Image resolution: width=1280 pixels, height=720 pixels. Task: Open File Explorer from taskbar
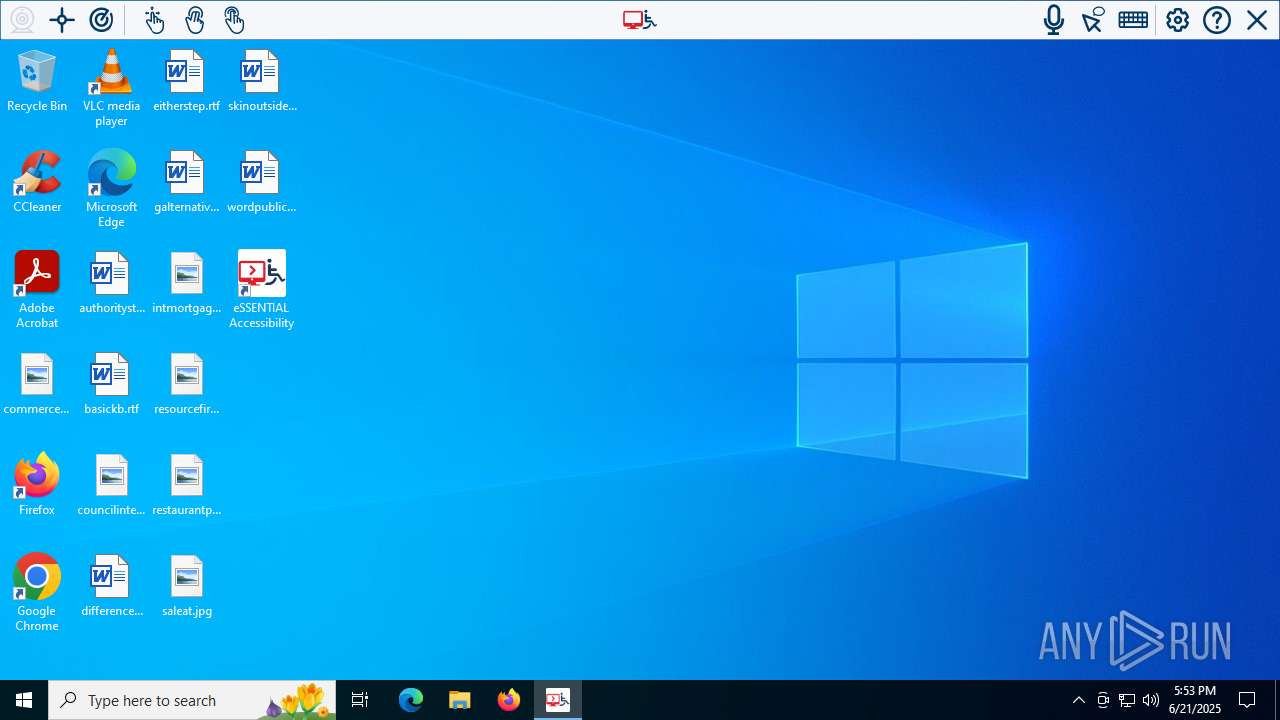click(x=460, y=700)
